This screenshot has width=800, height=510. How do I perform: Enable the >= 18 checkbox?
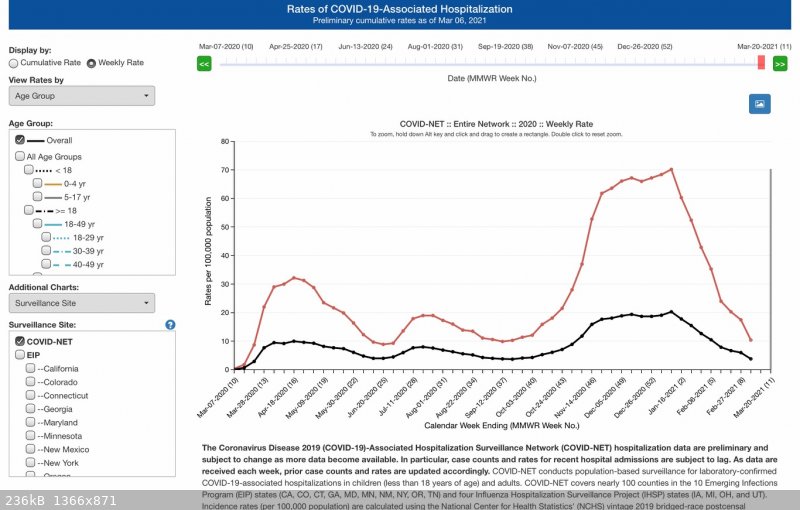(29, 210)
